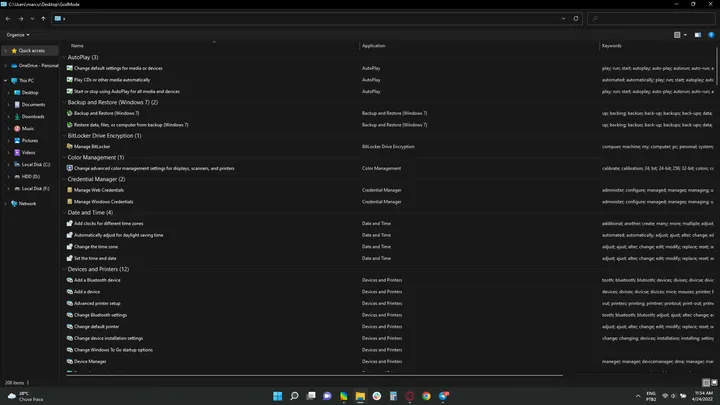The height and width of the screenshot is (405, 720).
Task: Open the Organize dropdown menu
Action: click(x=16, y=34)
